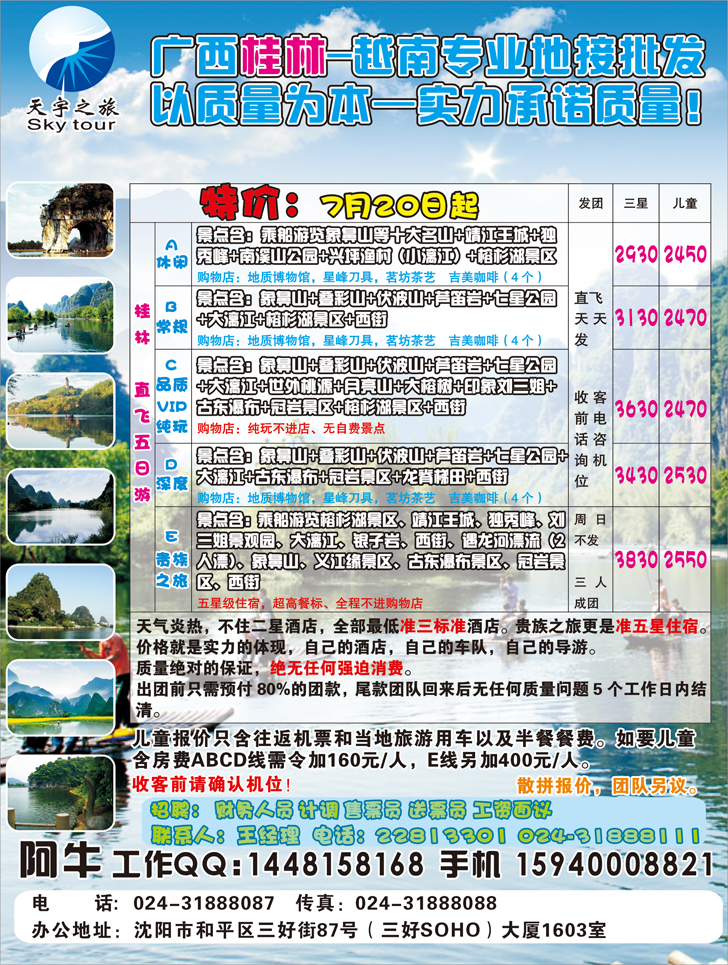Click the 特价 7月20日起 banner
The width and height of the screenshot is (728, 965).
[x=339, y=203]
